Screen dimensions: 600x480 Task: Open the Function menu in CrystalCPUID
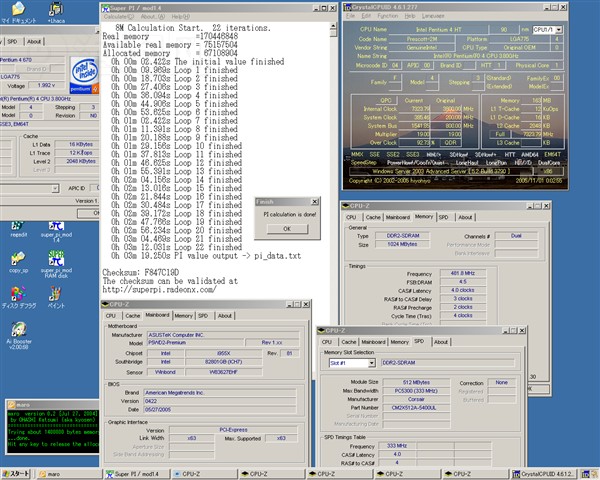coord(388,16)
